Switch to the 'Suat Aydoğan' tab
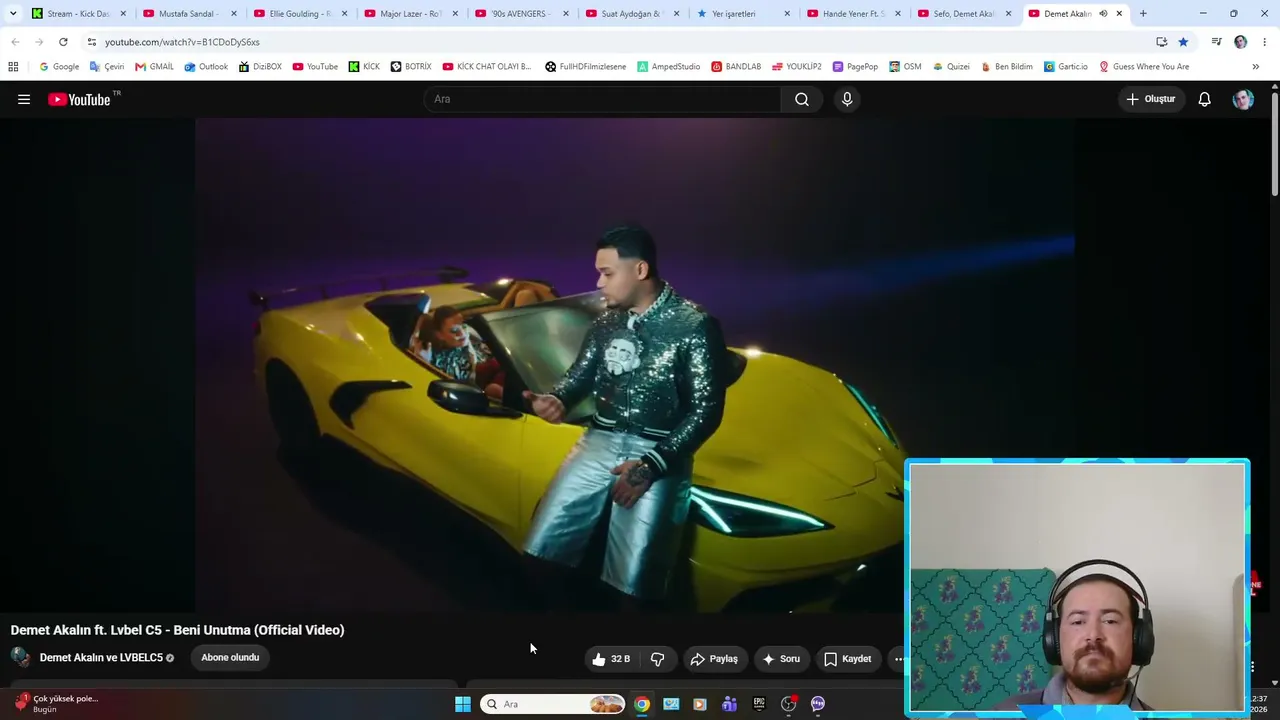 632,14
